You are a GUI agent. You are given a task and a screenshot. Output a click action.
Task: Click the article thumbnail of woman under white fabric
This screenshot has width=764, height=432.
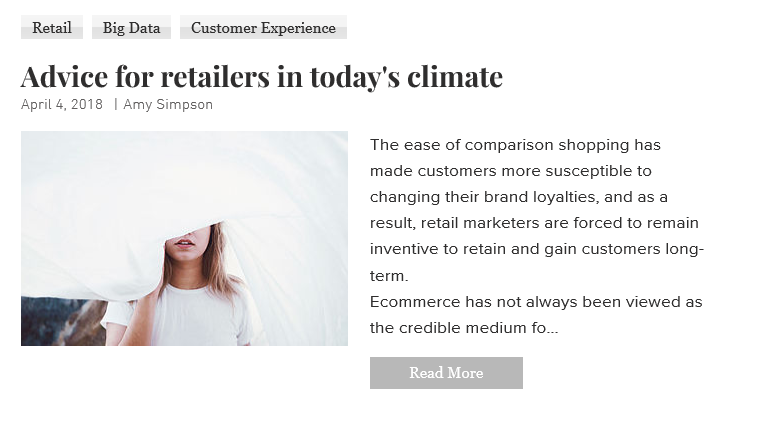click(184, 238)
